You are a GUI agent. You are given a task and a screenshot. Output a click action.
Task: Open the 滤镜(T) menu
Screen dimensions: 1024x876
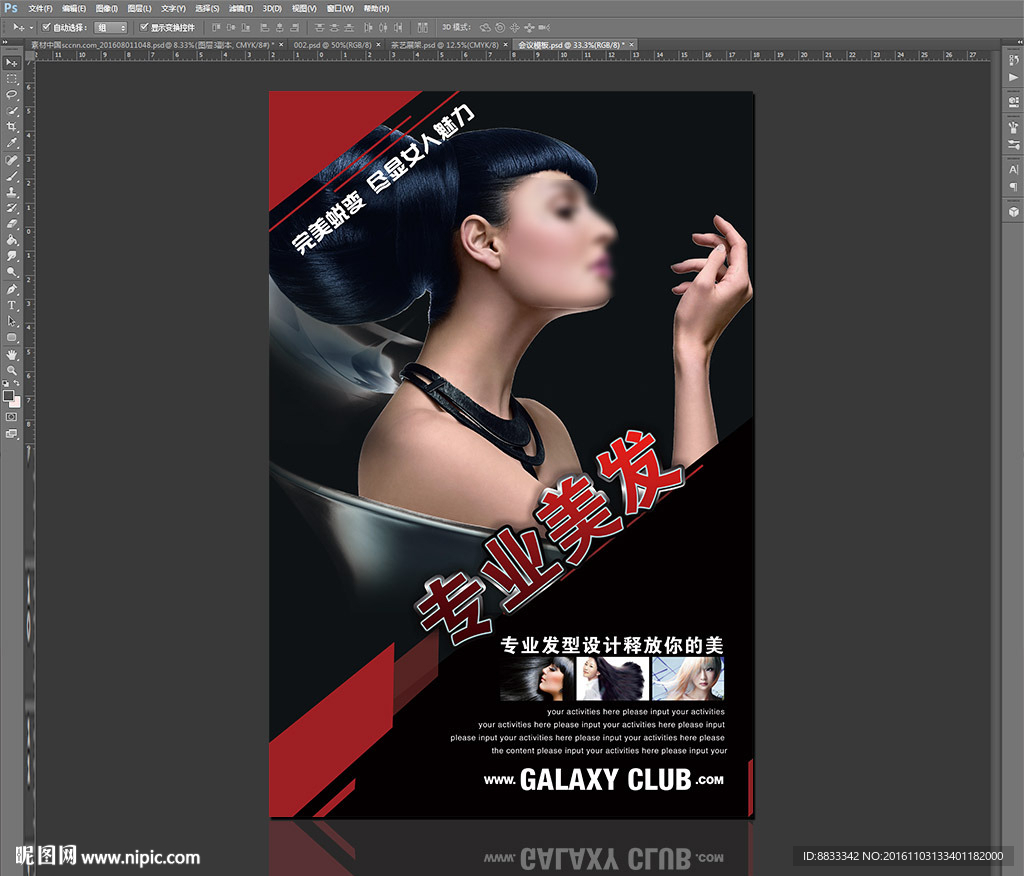(x=240, y=8)
